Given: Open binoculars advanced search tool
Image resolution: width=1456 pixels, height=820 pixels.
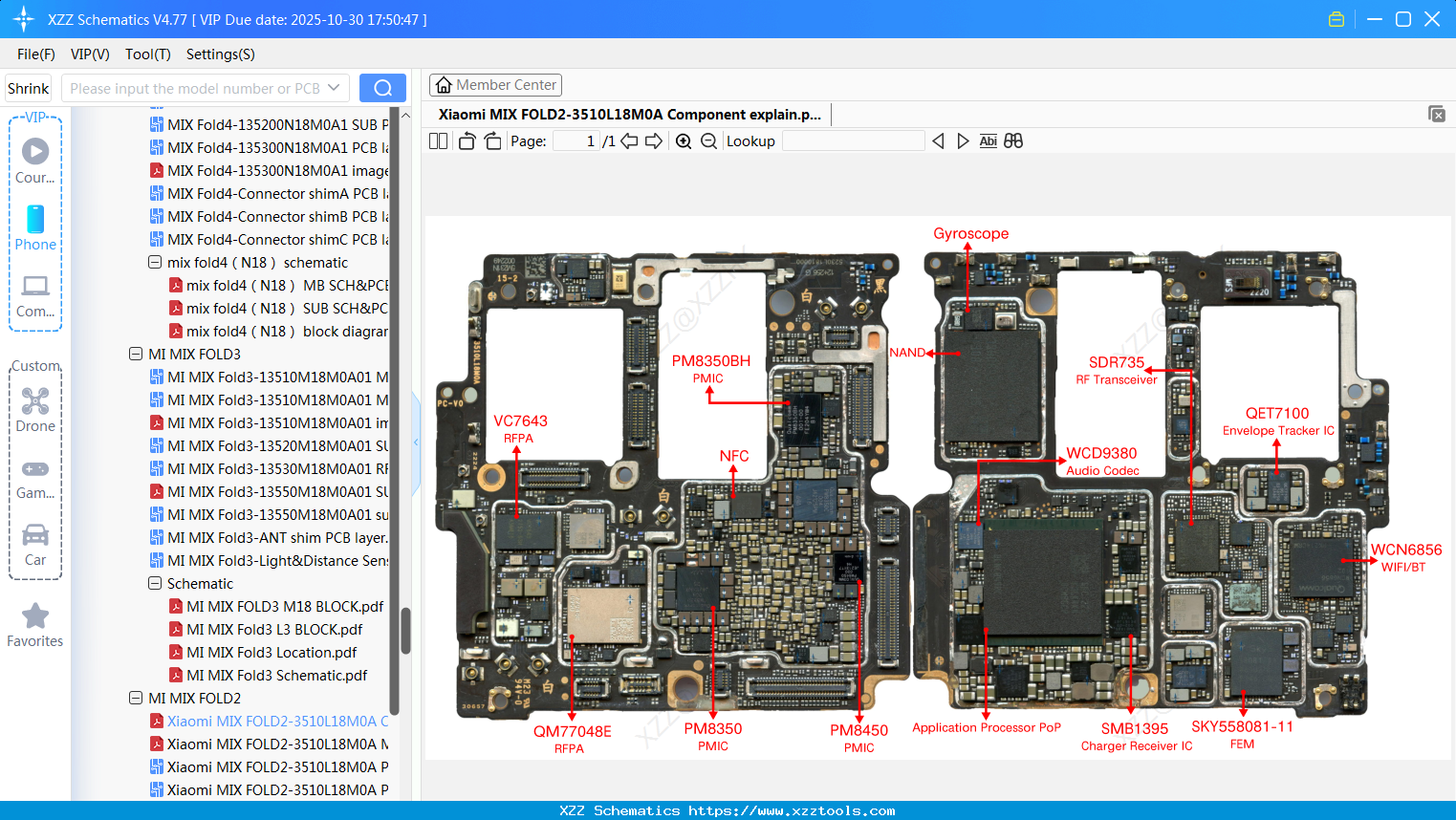Looking at the screenshot, I should 1013,140.
